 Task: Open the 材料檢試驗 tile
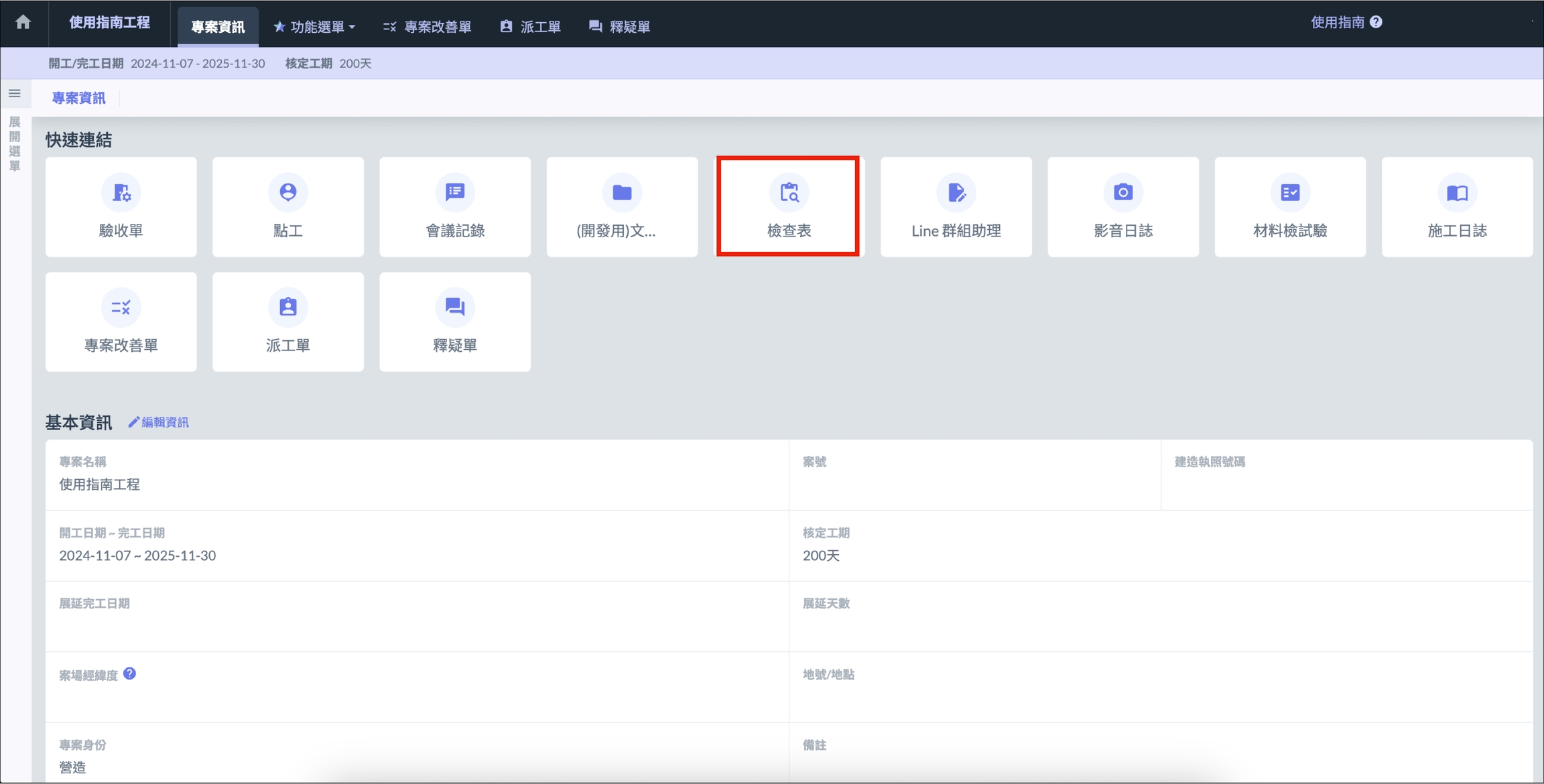(x=1289, y=207)
